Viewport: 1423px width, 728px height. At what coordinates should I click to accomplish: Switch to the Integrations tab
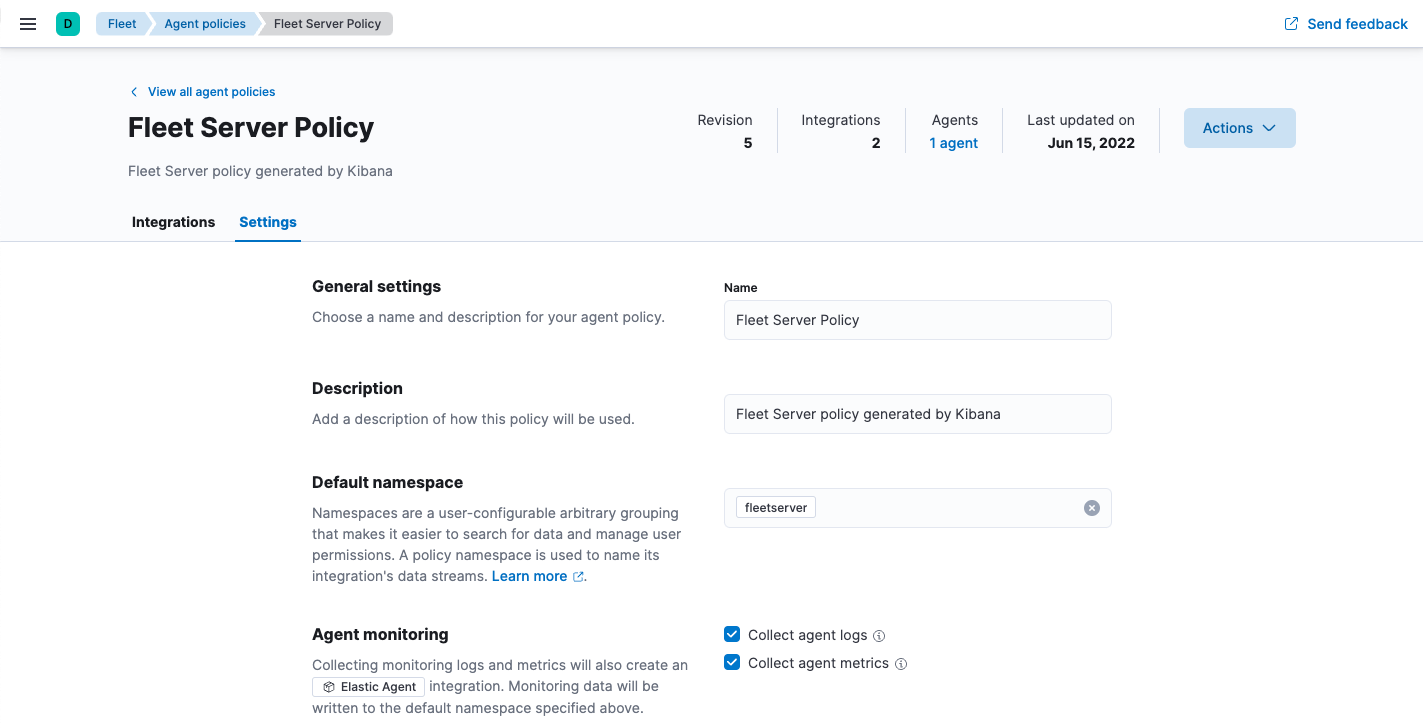pyautogui.click(x=173, y=222)
